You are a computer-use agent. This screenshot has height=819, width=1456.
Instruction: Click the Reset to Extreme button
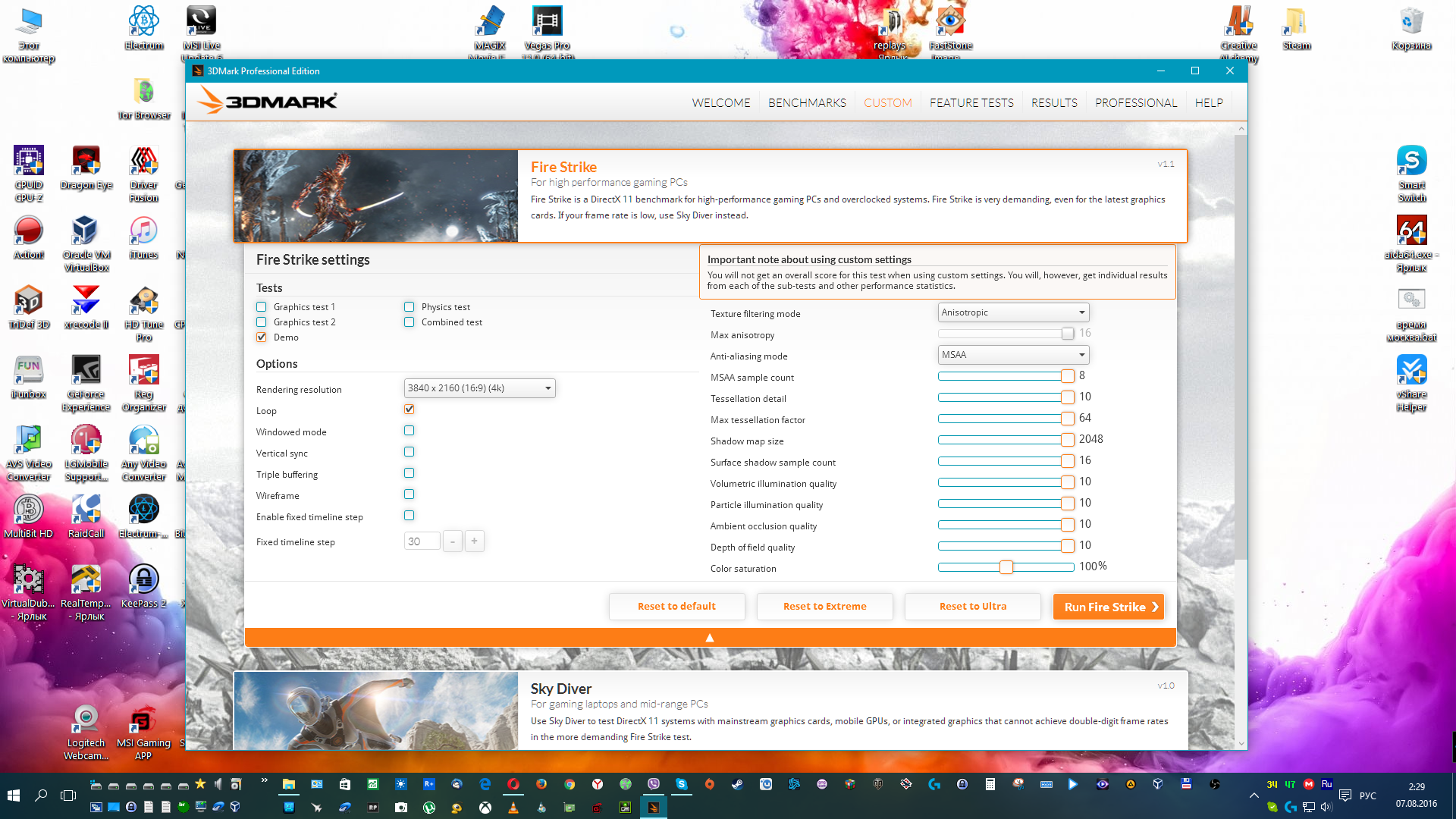(824, 607)
